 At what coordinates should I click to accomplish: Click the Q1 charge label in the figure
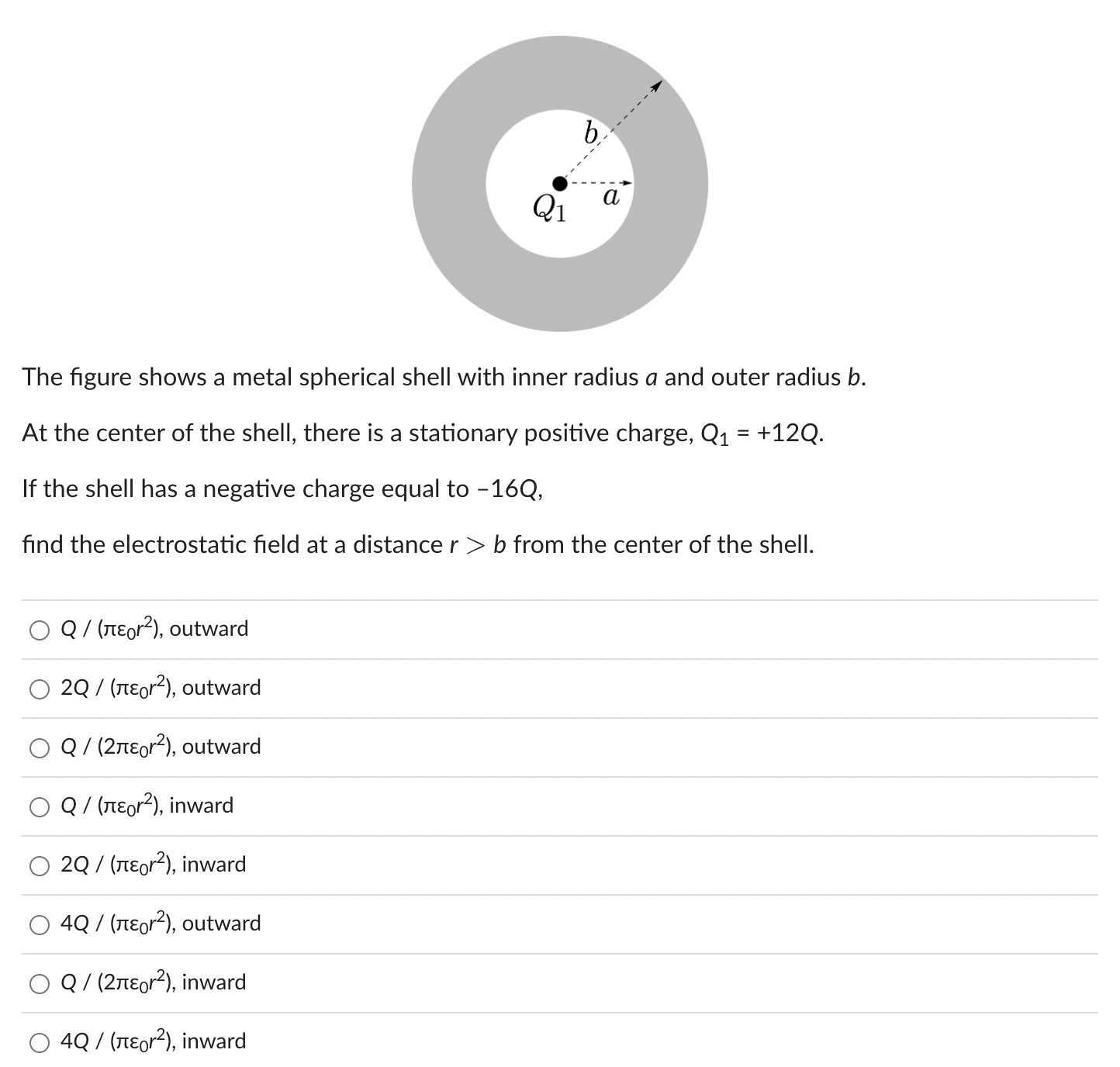pyautogui.click(x=549, y=207)
